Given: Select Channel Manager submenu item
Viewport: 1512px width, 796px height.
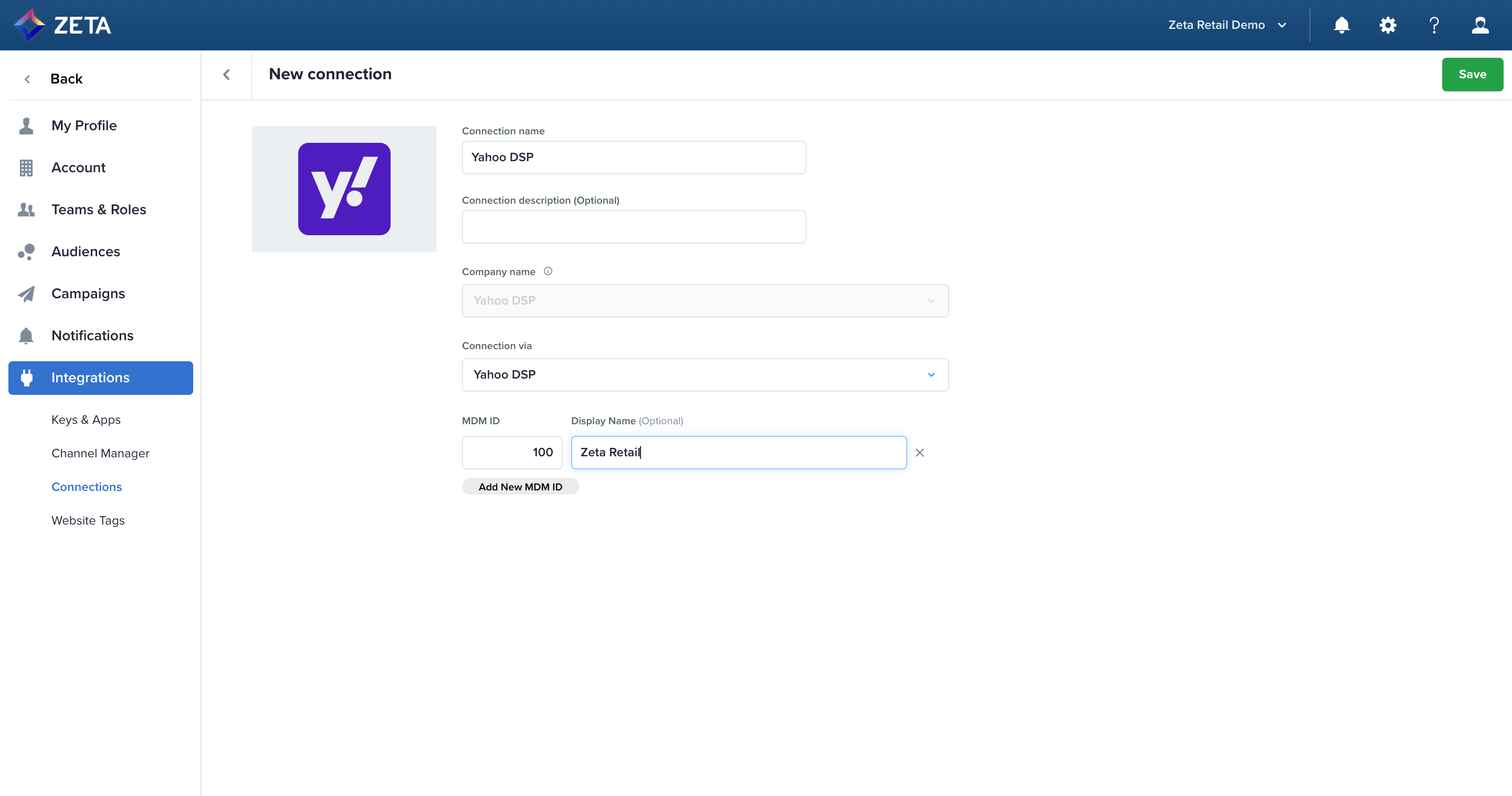Looking at the screenshot, I should 100,453.
